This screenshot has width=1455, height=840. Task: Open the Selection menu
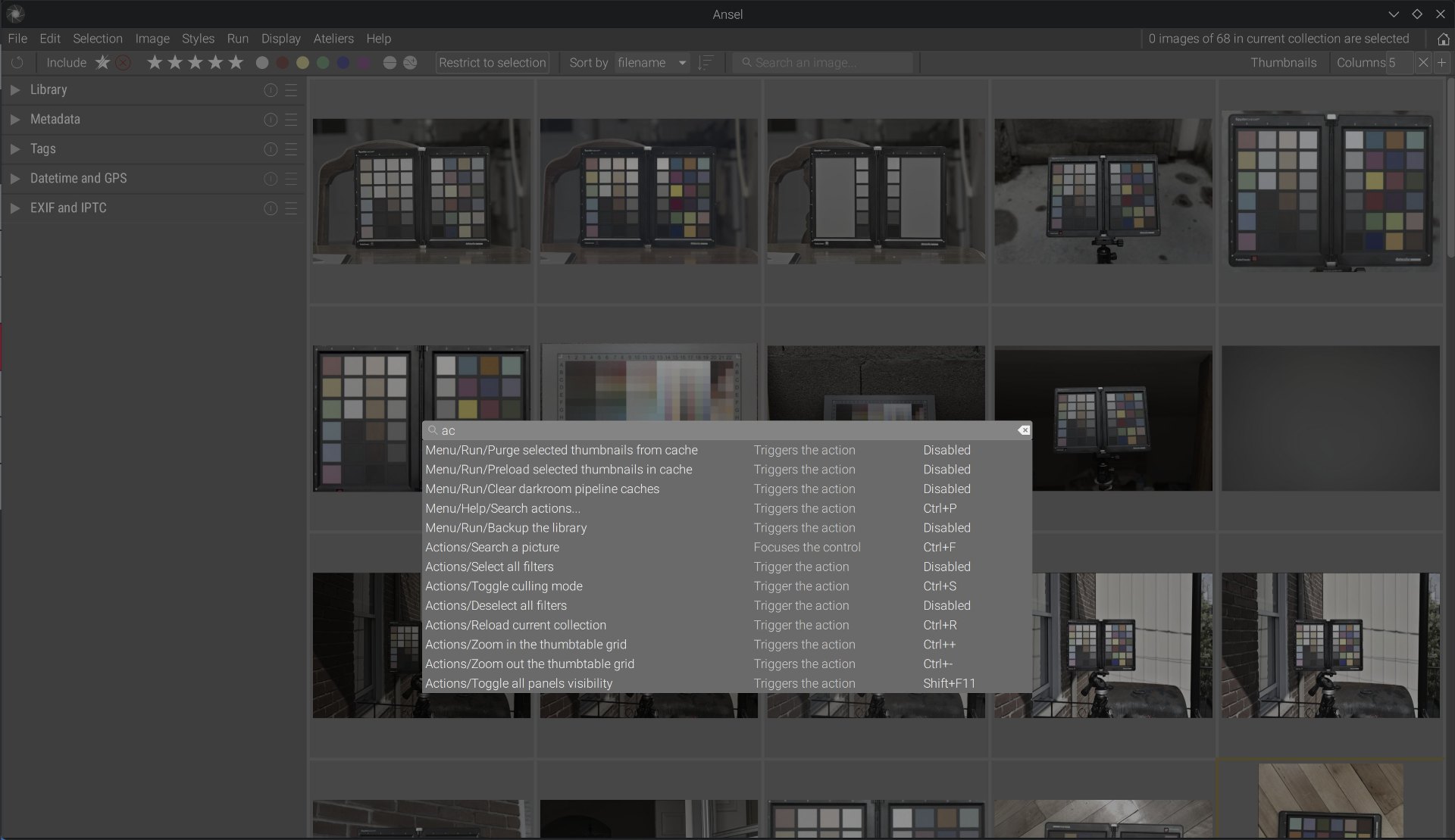click(x=98, y=39)
